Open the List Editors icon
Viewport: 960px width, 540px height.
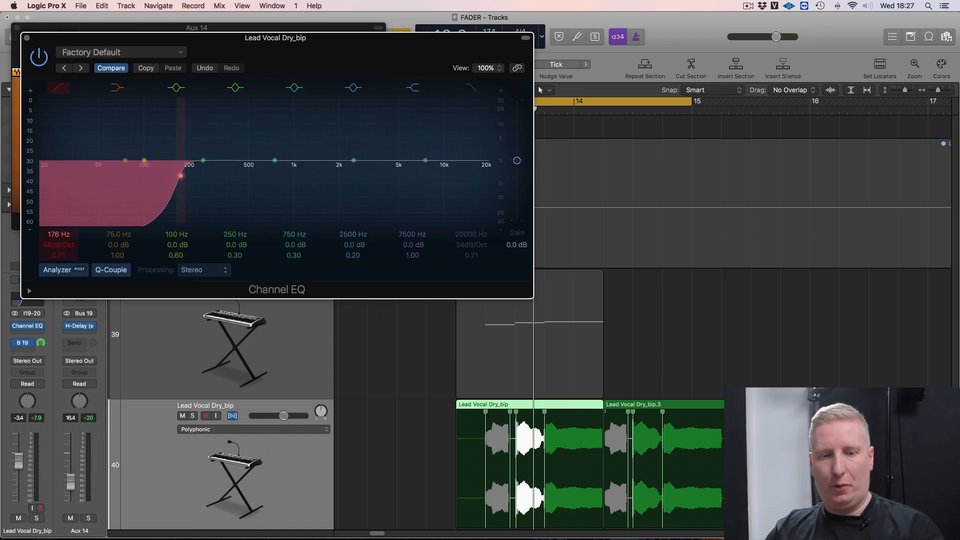(892, 37)
